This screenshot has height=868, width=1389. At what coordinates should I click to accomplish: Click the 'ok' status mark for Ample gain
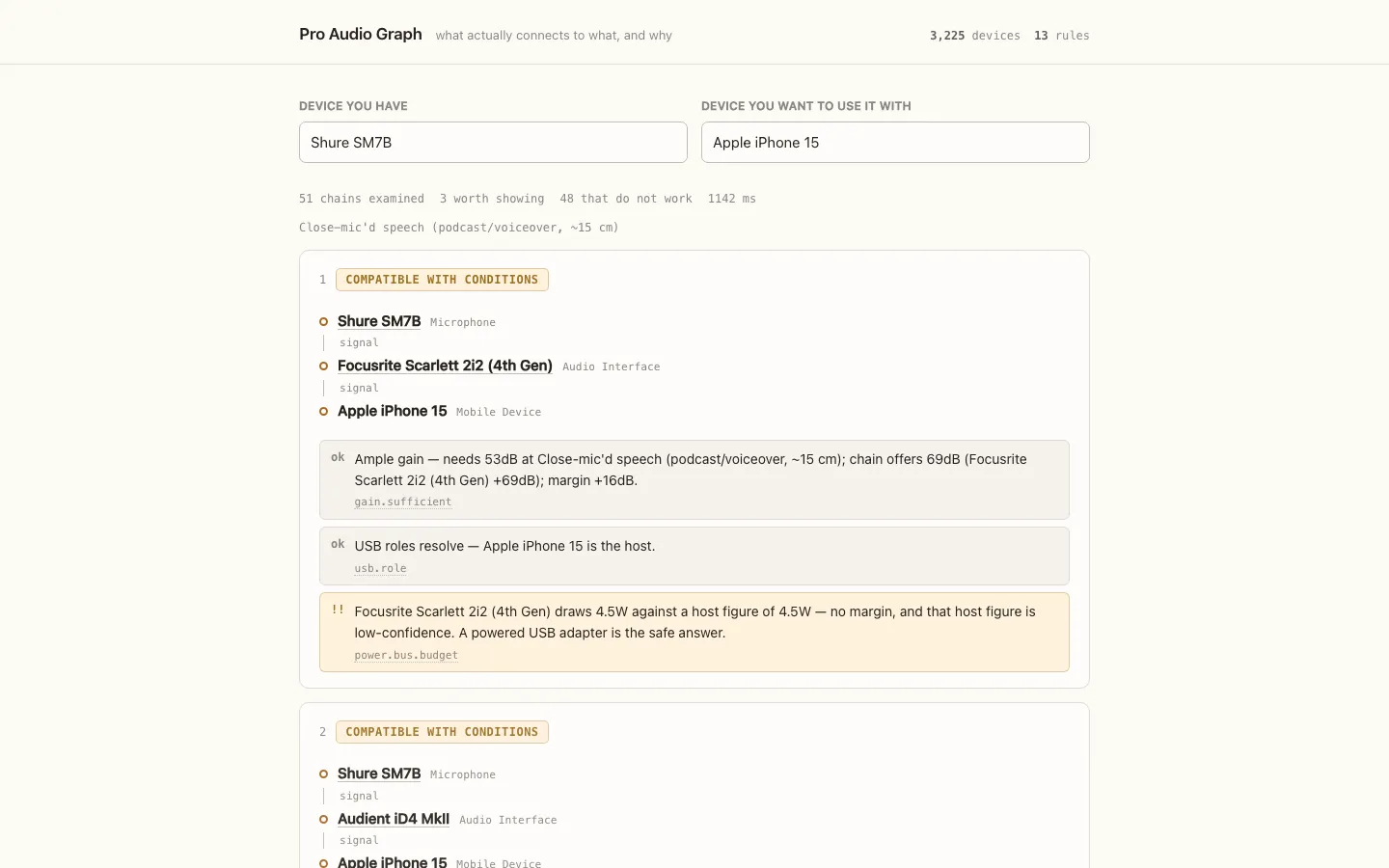pyautogui.click(x=338, y=457)
